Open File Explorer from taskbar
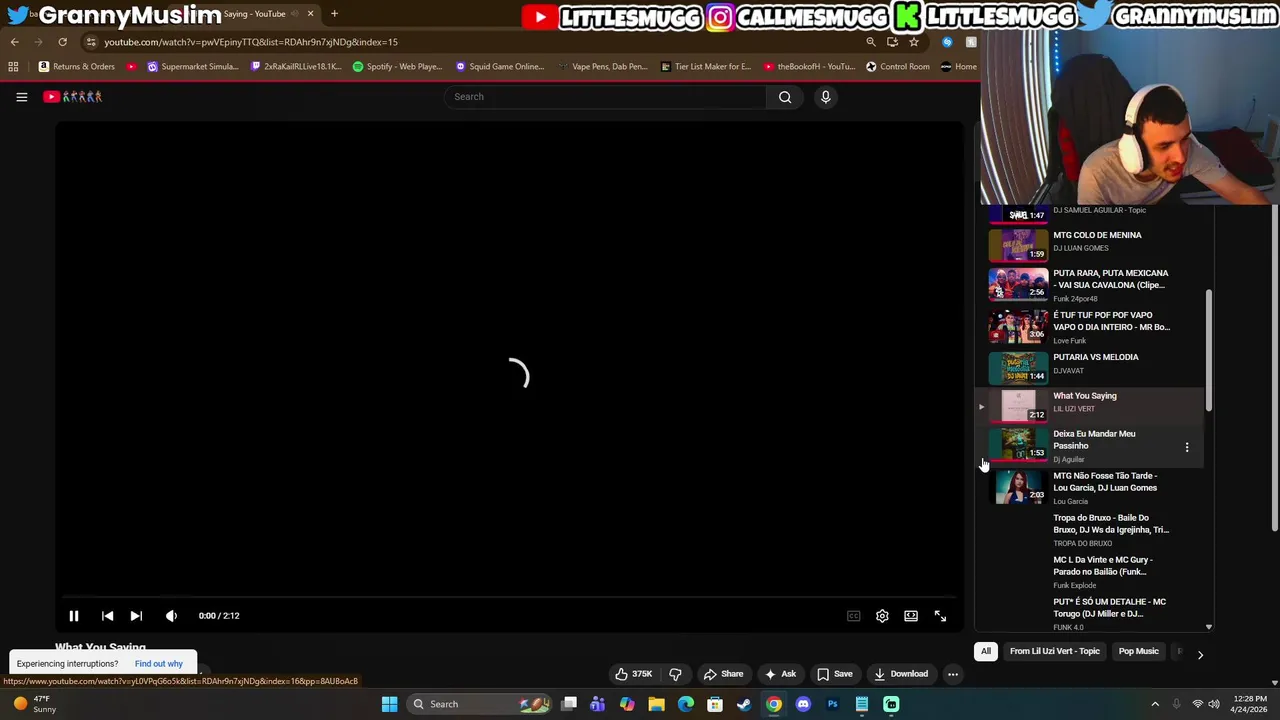 tap(656, 704)
